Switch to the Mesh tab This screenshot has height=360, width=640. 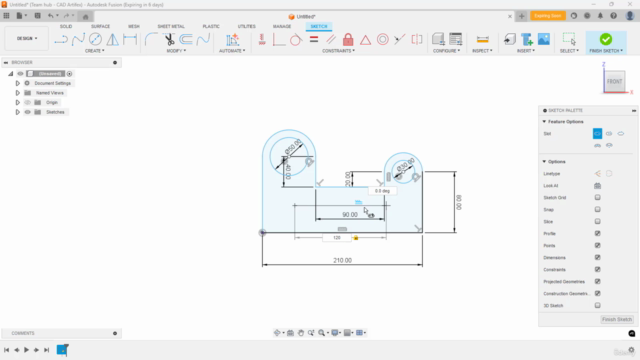click(x=133, y=26)
